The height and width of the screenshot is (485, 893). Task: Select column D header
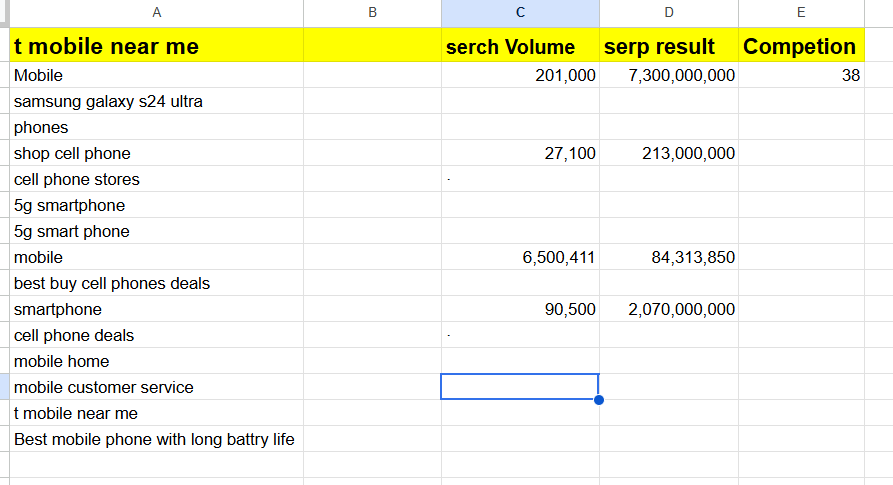[669, 12]
